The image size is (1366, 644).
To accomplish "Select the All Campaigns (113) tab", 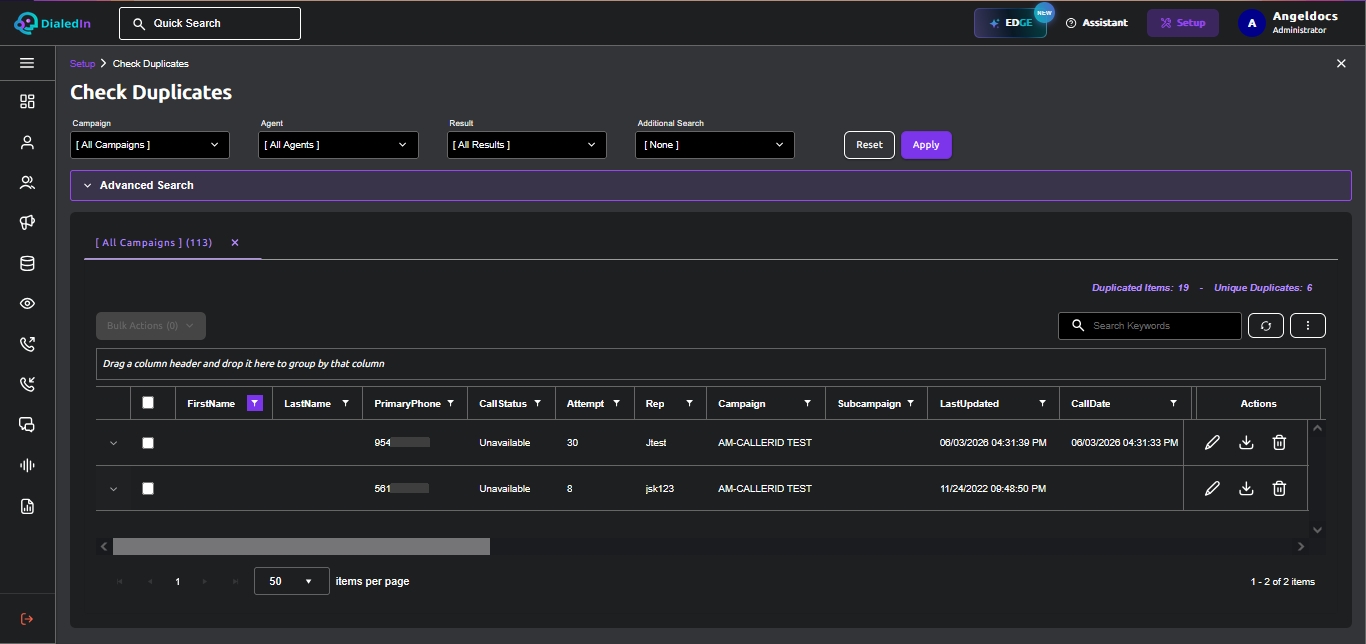I will (x=154, y=243).
